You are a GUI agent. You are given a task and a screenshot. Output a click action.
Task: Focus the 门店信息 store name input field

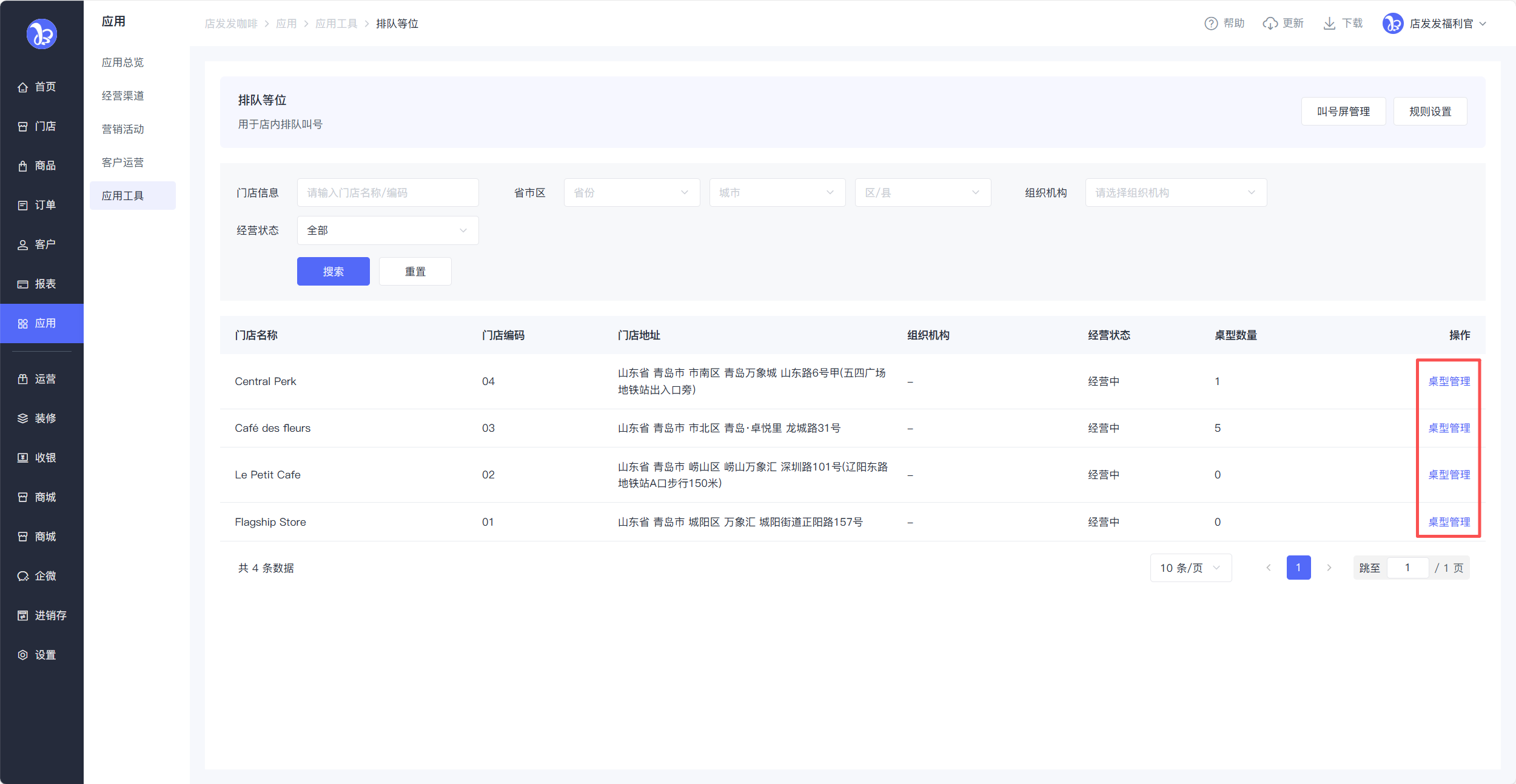tap(387, 193)
